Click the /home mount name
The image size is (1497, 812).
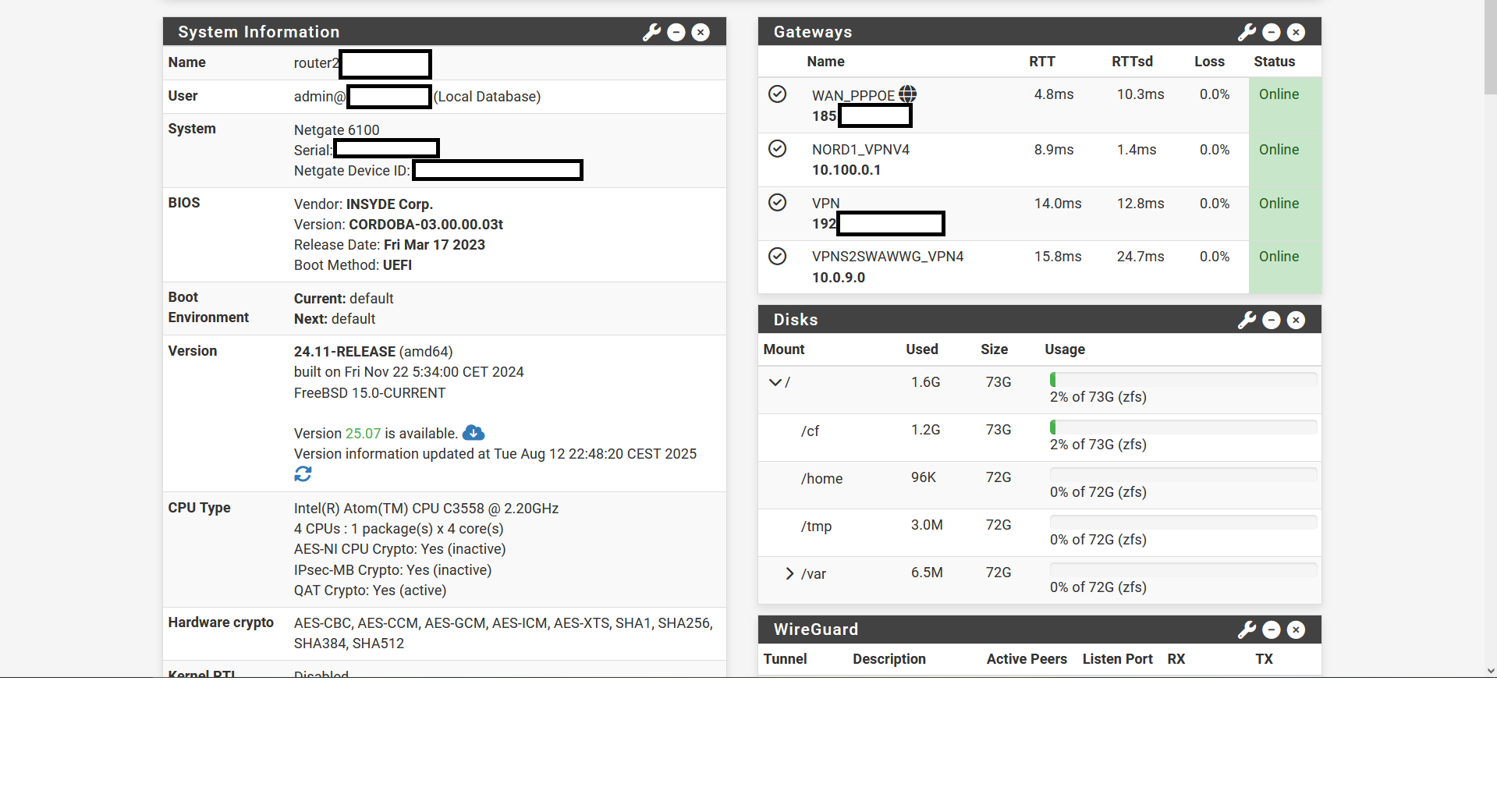coord(821,479)
